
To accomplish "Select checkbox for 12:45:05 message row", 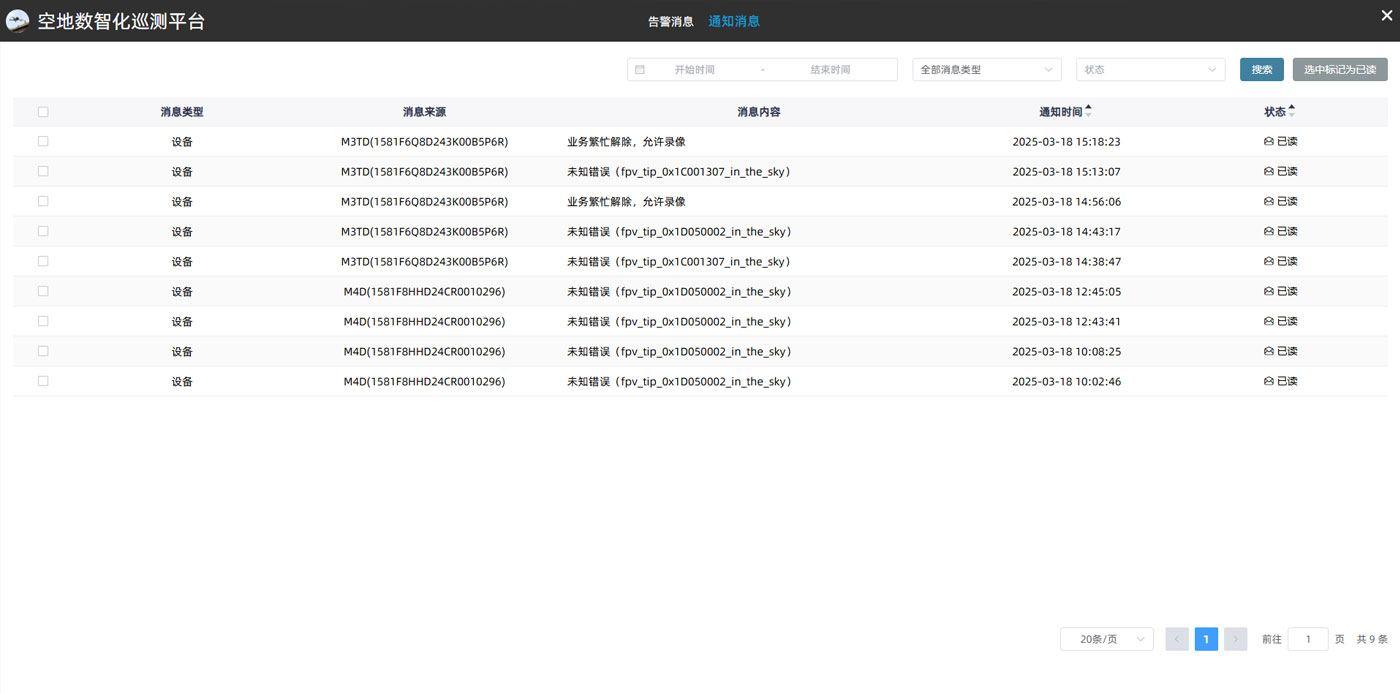I will (x=43, y=291).
